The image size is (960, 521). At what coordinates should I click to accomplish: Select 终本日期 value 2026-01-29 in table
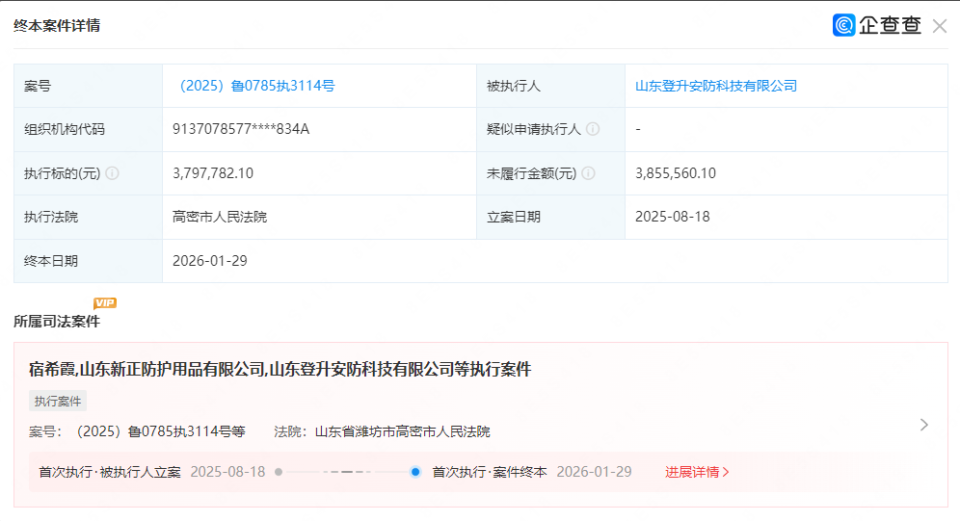(209, 261)
